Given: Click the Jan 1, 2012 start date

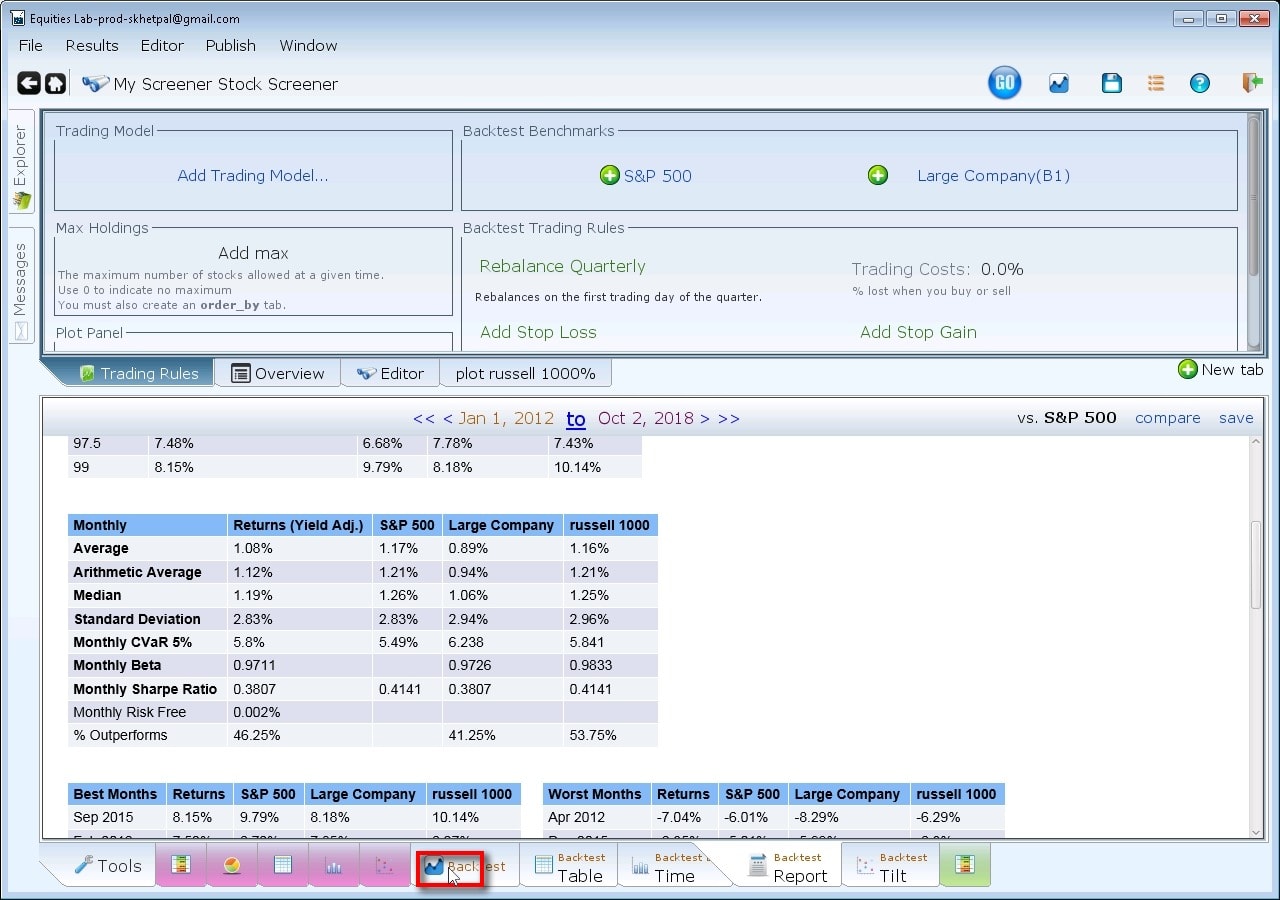Looking at the screenshot, I should click(506, 418).
